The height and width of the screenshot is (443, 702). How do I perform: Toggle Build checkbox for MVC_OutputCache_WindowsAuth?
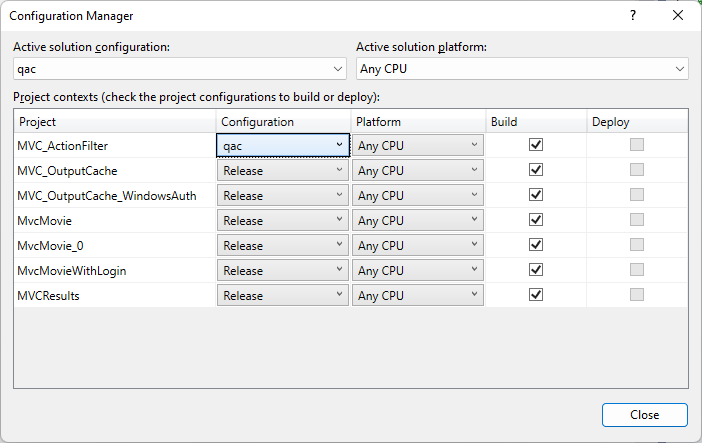[x=536, y=195]
